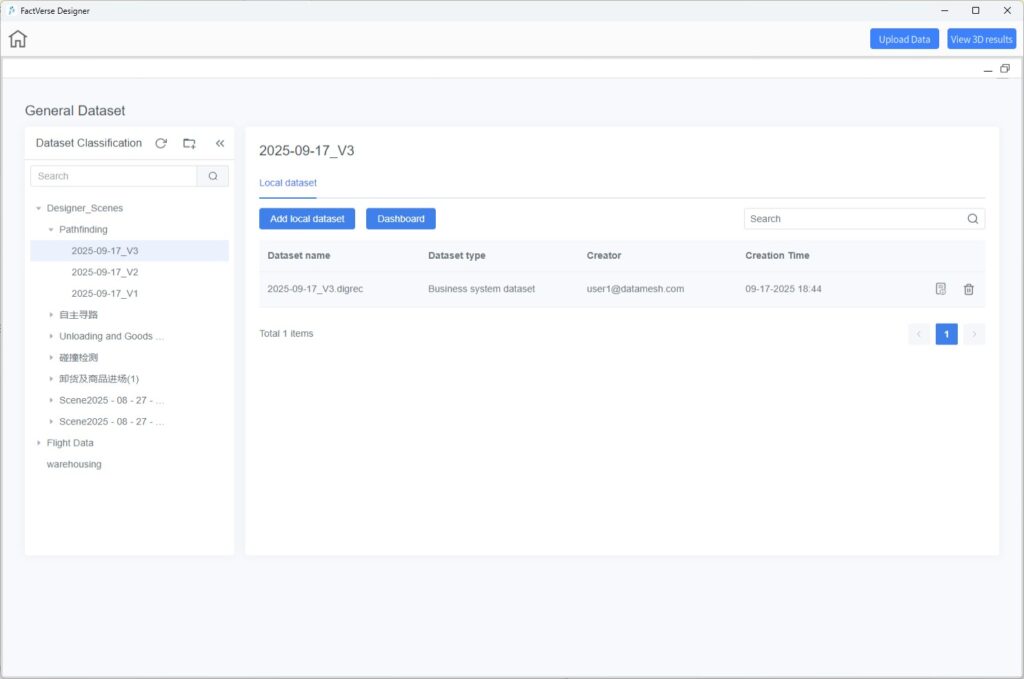The image size is (1024, 679).
Task: Collapse the Dataset Classification panel
Action: click(220, 143)
